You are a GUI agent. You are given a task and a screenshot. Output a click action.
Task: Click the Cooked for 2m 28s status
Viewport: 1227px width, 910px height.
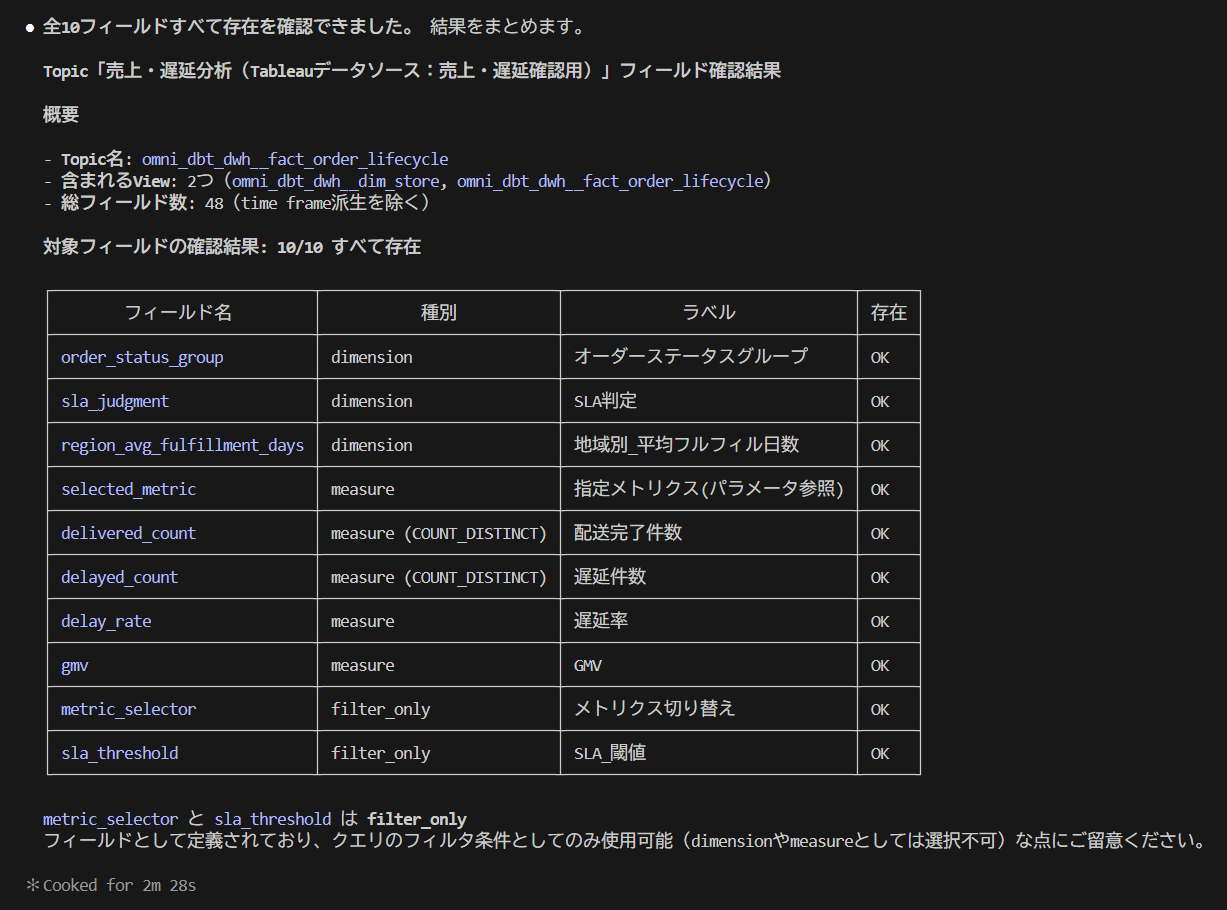pos(120,885)
